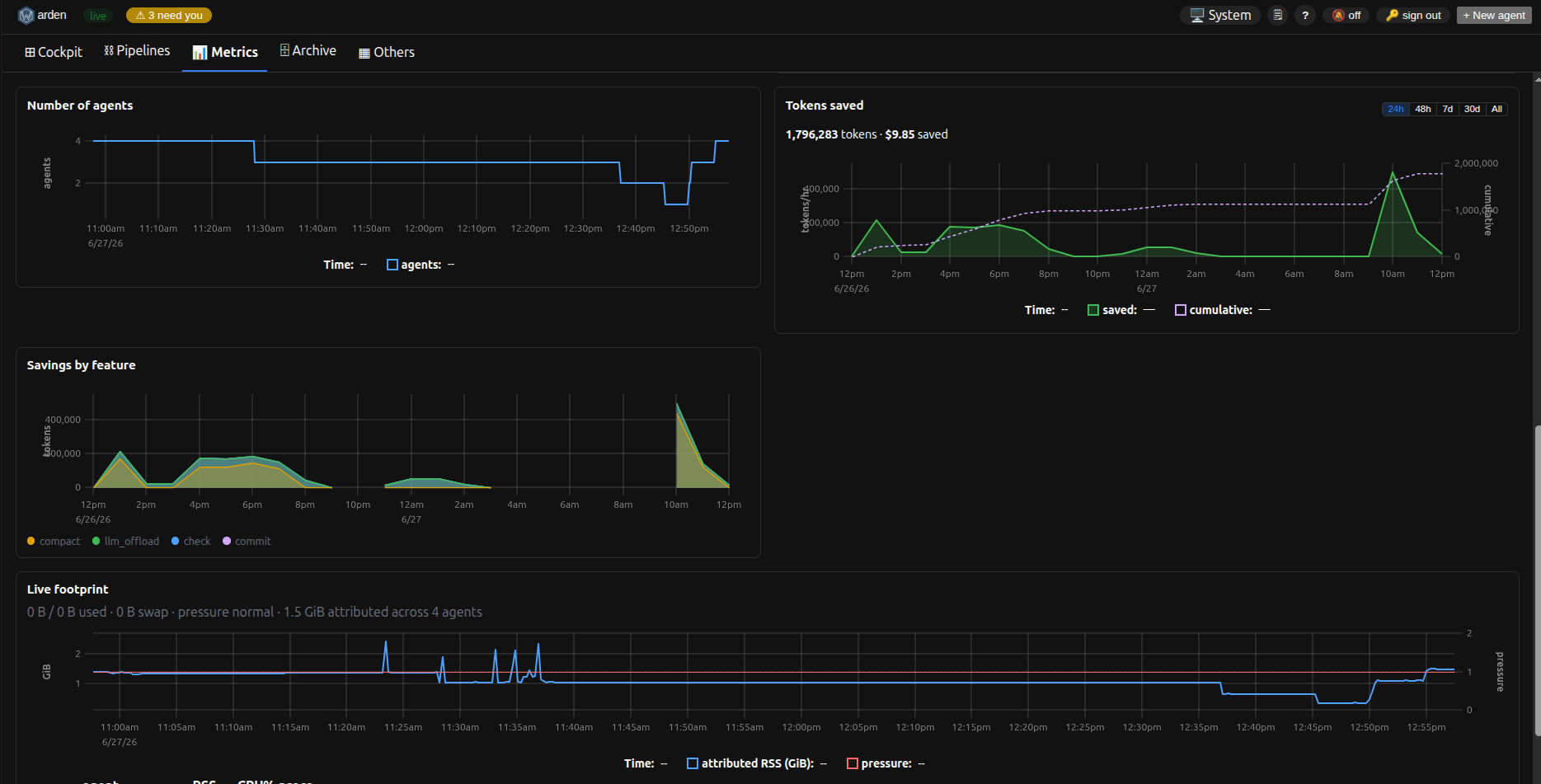Screen dimensions: 1541x784
Task: Toggle notifications bell off button
Action: pos(1346,15)
